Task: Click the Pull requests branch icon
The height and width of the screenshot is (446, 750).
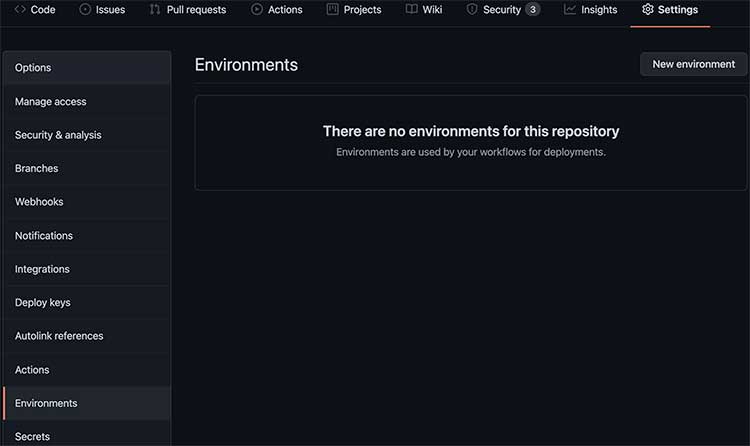Action: [154, 9]
